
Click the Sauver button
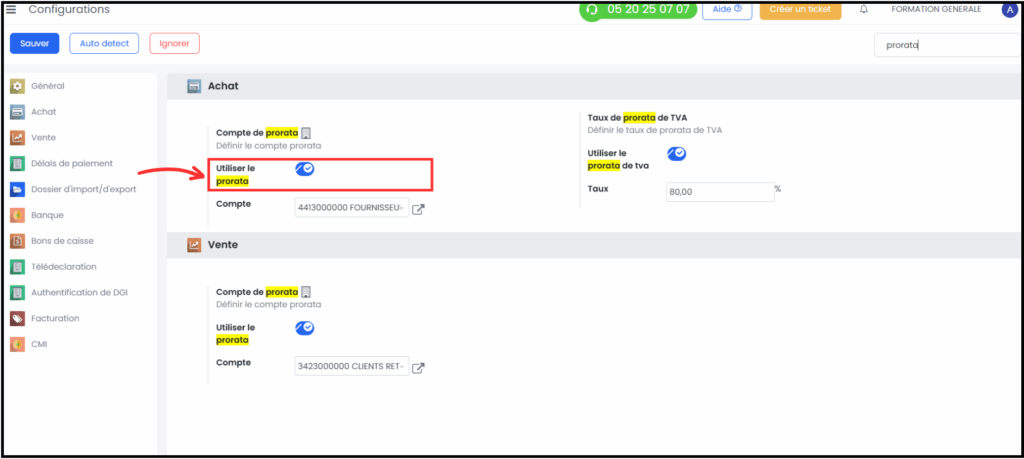coord(35,44)
